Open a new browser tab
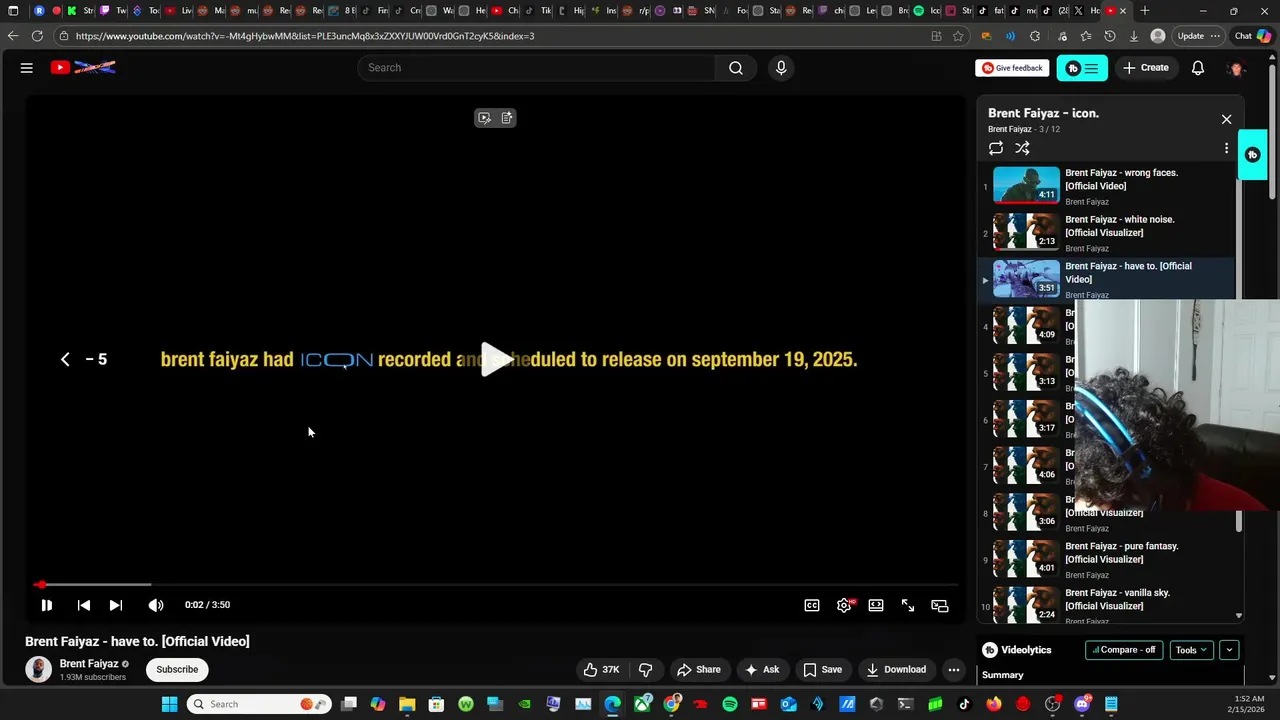Image resolution: width=1280 pixels, height=720 pixels. click(1145, 11)
